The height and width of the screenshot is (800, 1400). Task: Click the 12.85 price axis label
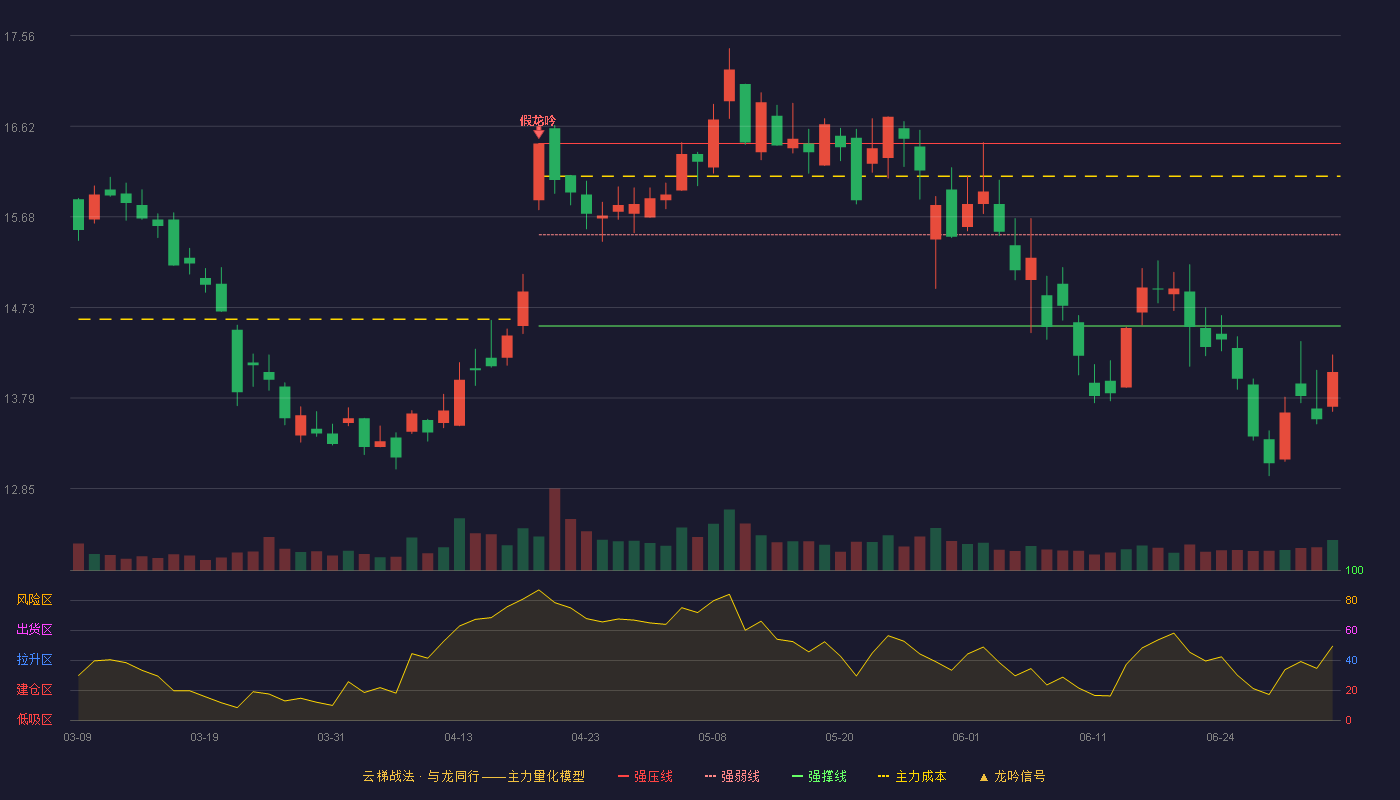(x=19, y=490)
